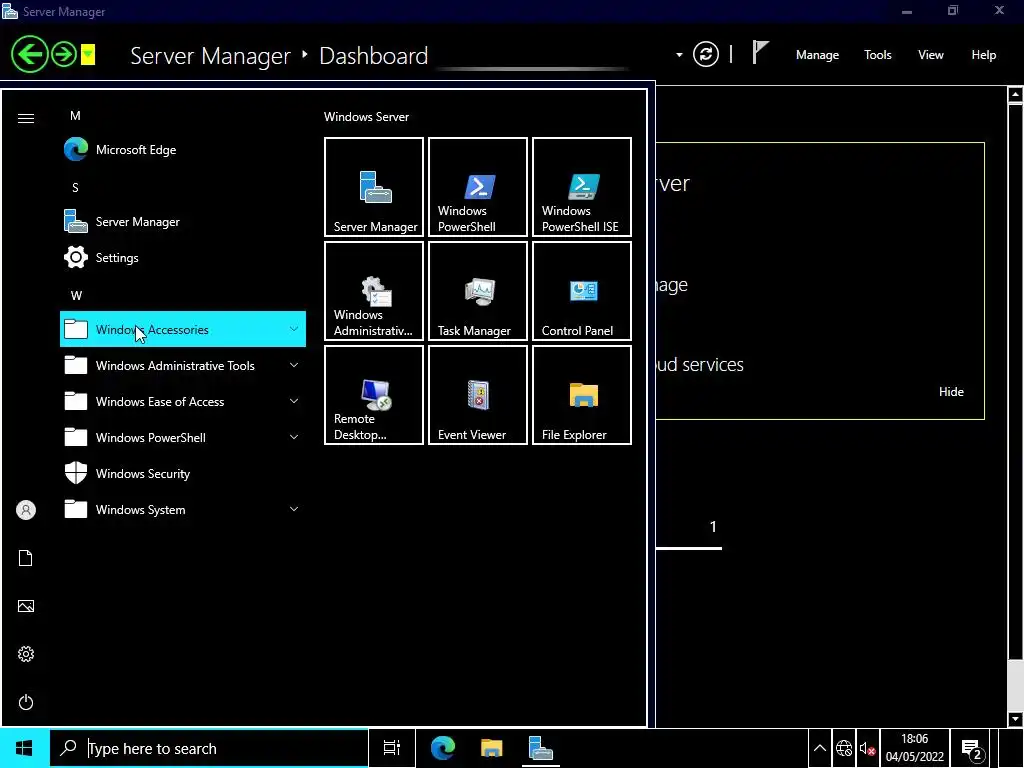Screen dimensions: 1024x768
Task: Launch Edge from the taskbar
Action: [x=443, y=748]
